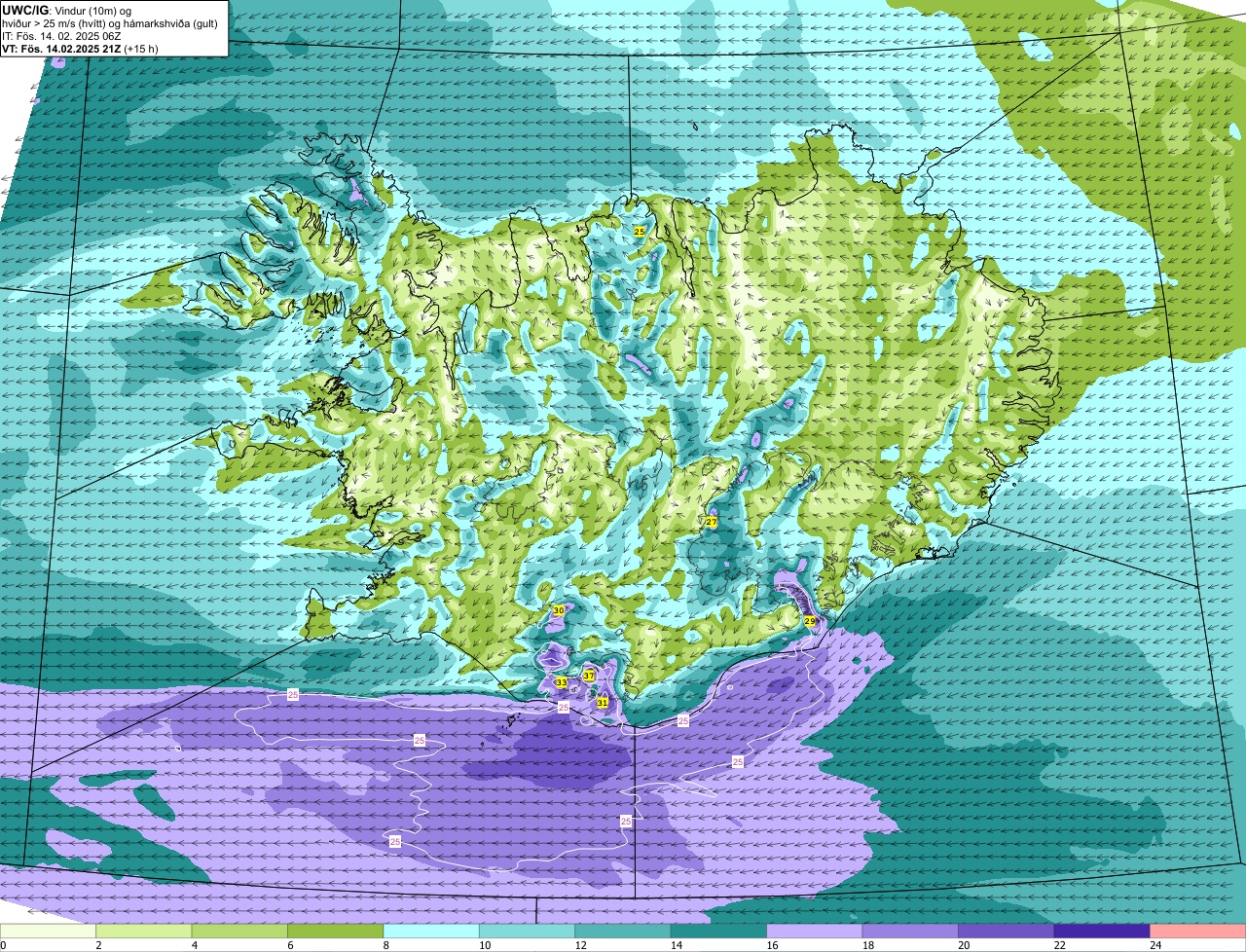
Task: Choose the 6–8 m/s olive green swatch
Action: 337,932
